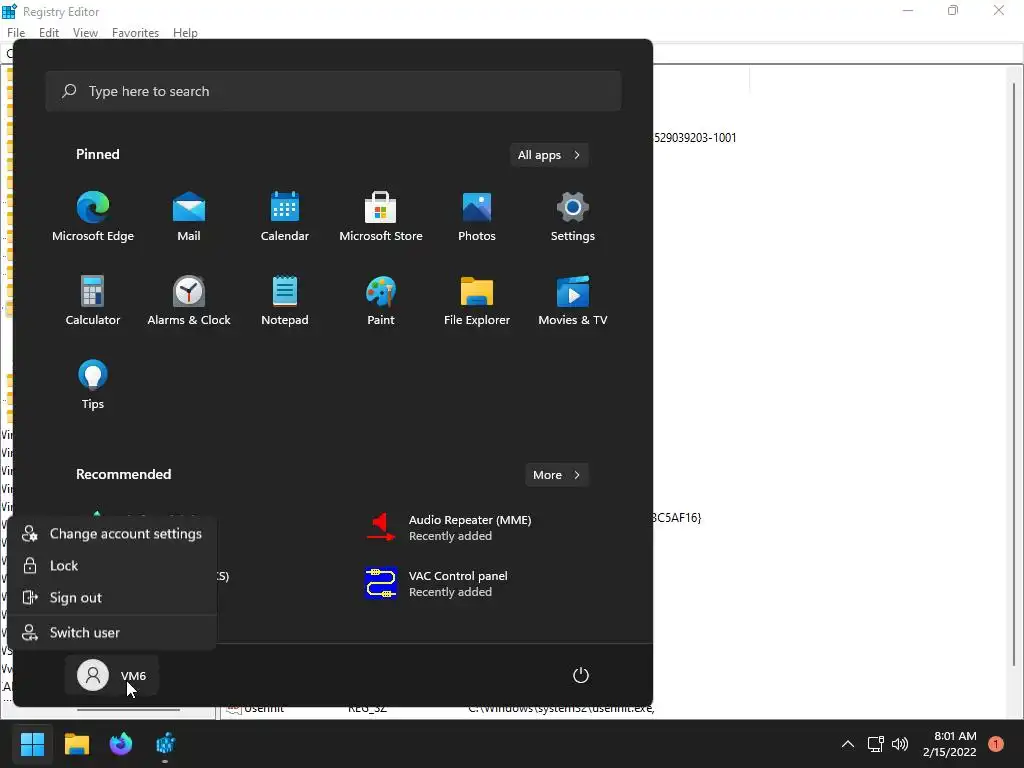Show hidden system tray icons
This screenshot has width=1024, height=768.
(x=848, y=744)
